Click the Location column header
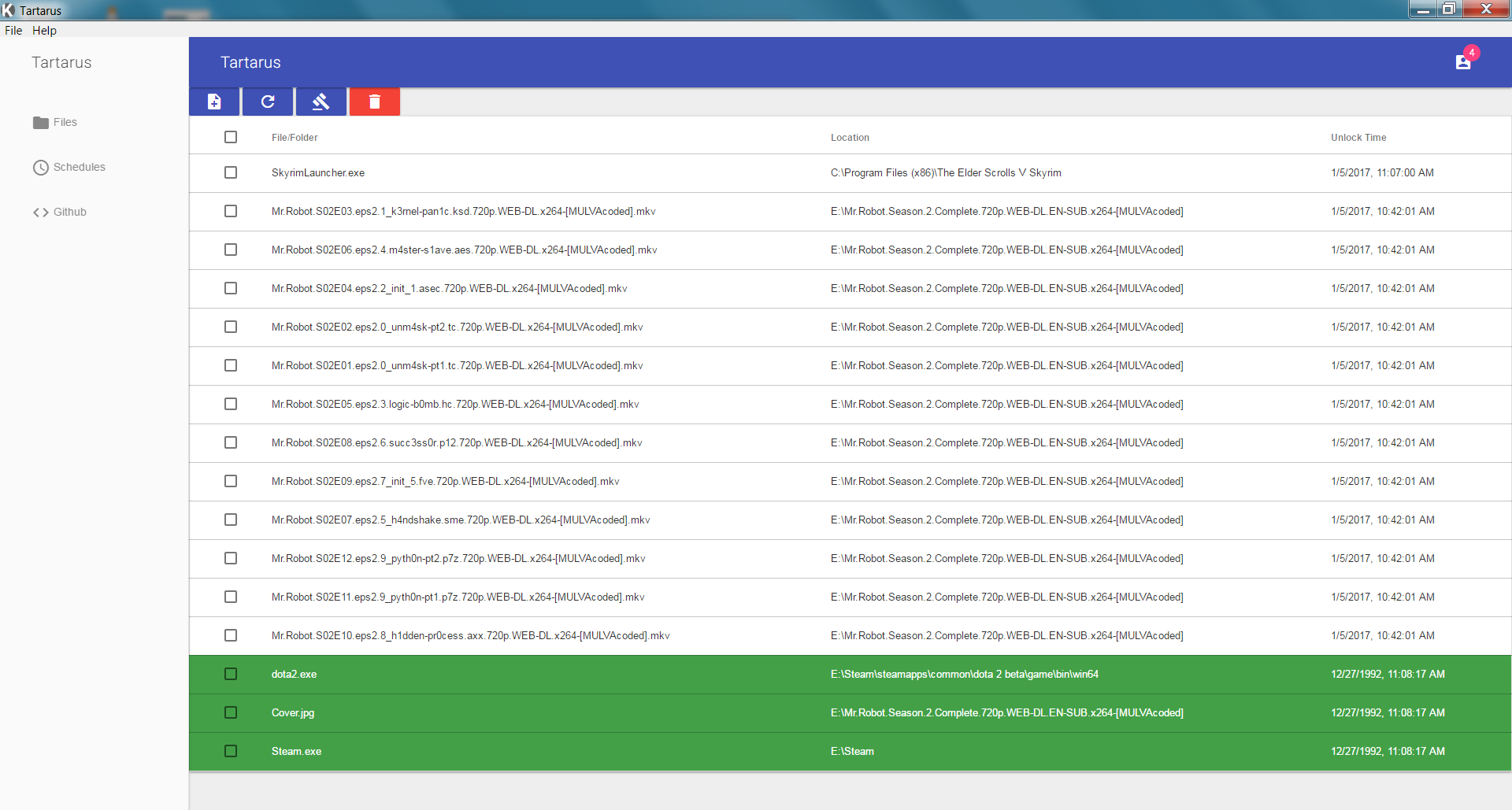 point(850,137)
